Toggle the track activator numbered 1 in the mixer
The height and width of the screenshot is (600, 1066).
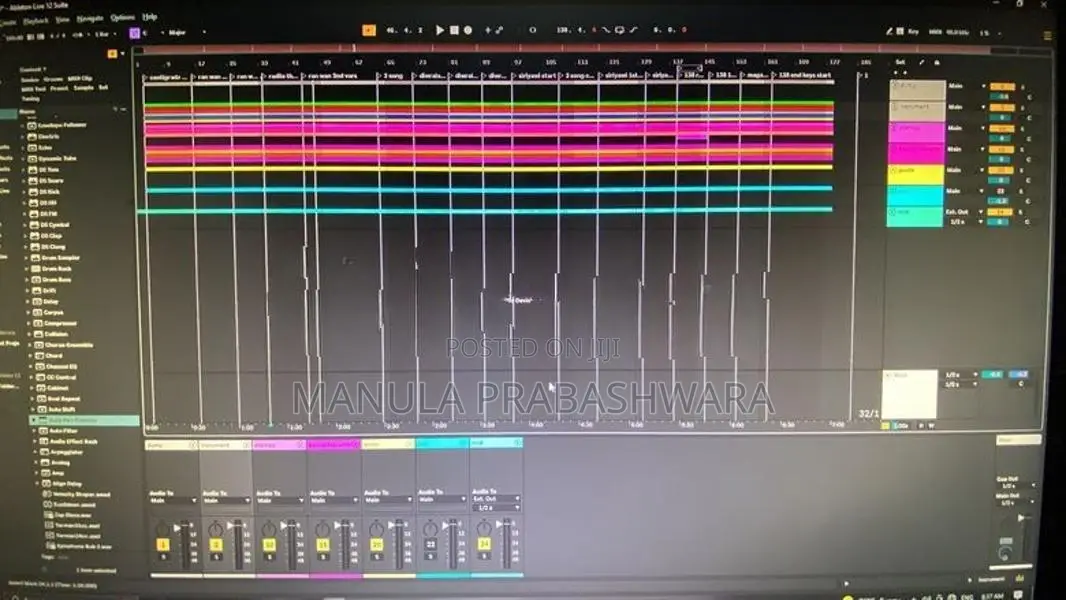tap(162, 544)
